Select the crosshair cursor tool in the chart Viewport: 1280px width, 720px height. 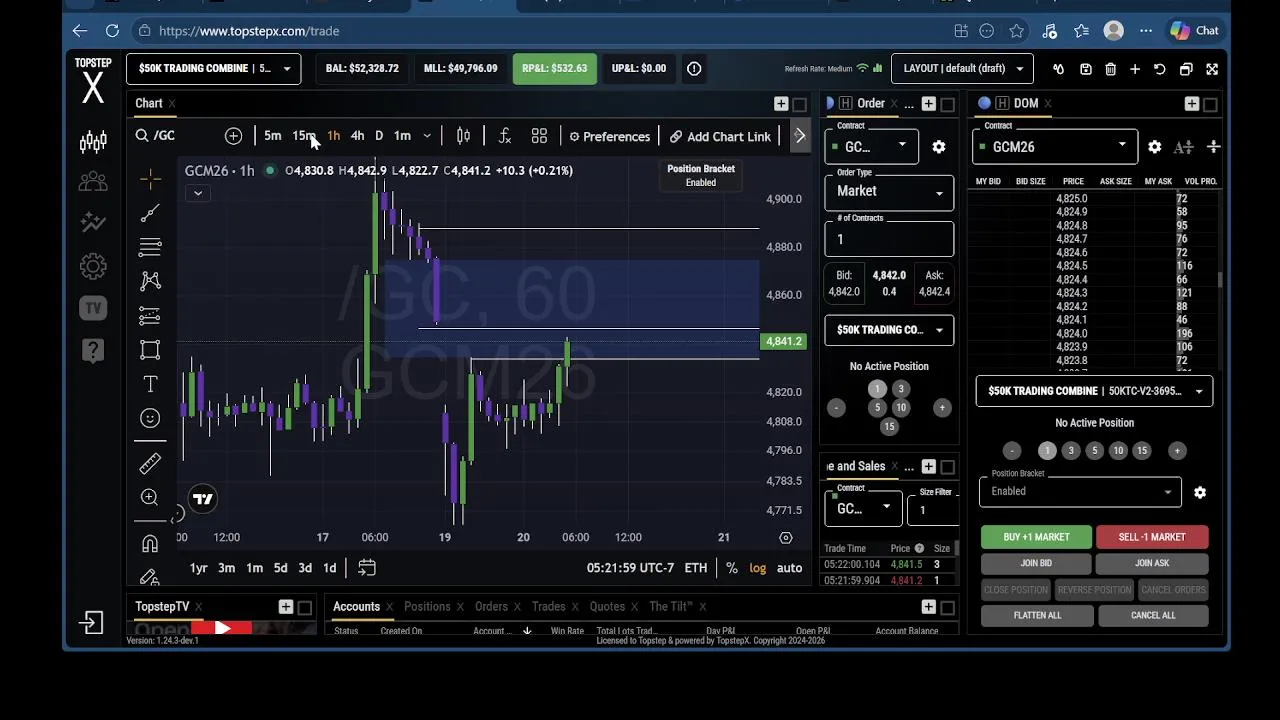150,179
